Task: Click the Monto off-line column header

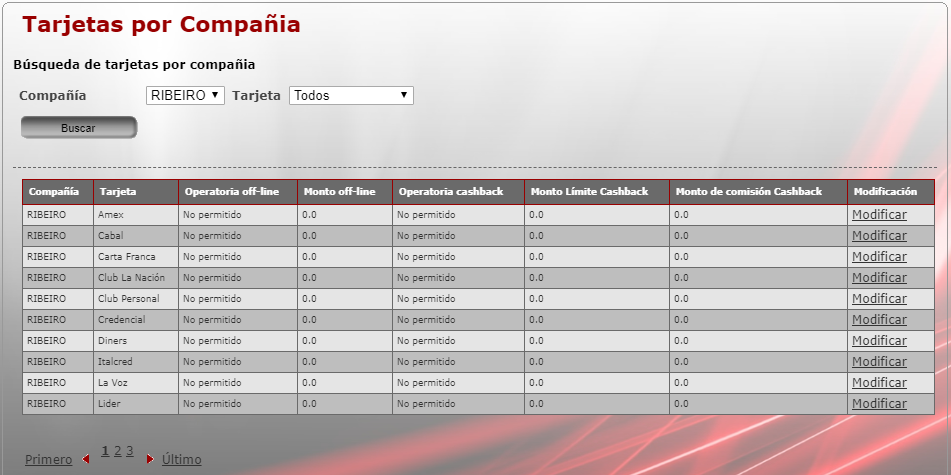Action: click(x=345, y=192)
